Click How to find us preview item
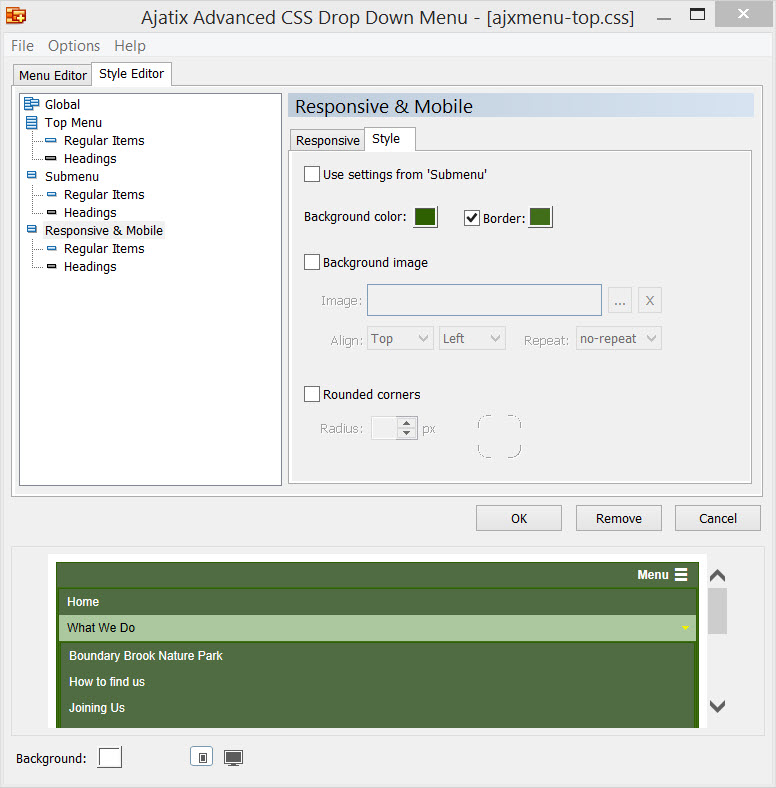This screenshot has width=776, height=788. (377, 681)
